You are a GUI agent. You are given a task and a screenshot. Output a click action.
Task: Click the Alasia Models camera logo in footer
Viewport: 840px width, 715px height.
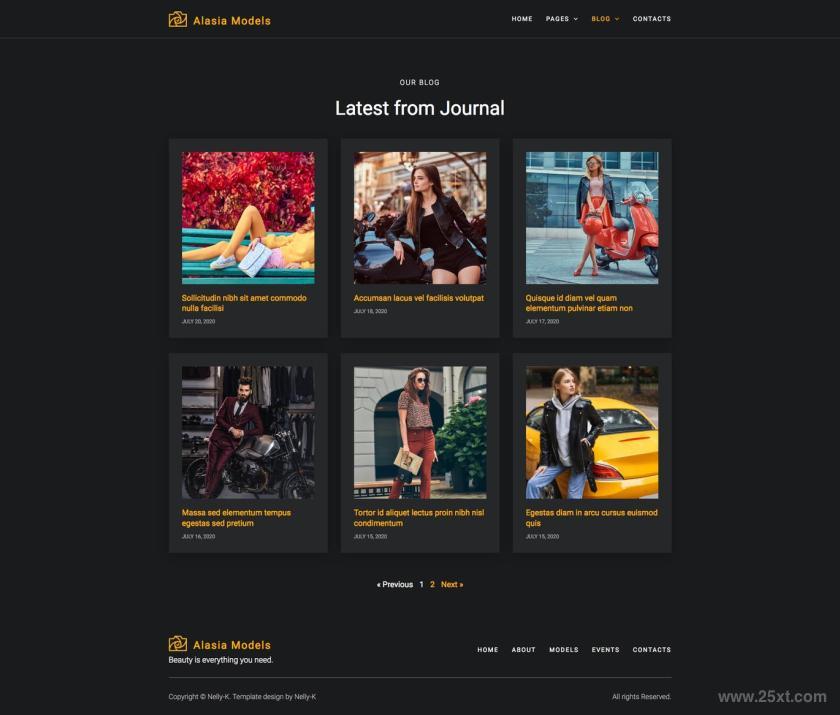[x=178, y=644]
